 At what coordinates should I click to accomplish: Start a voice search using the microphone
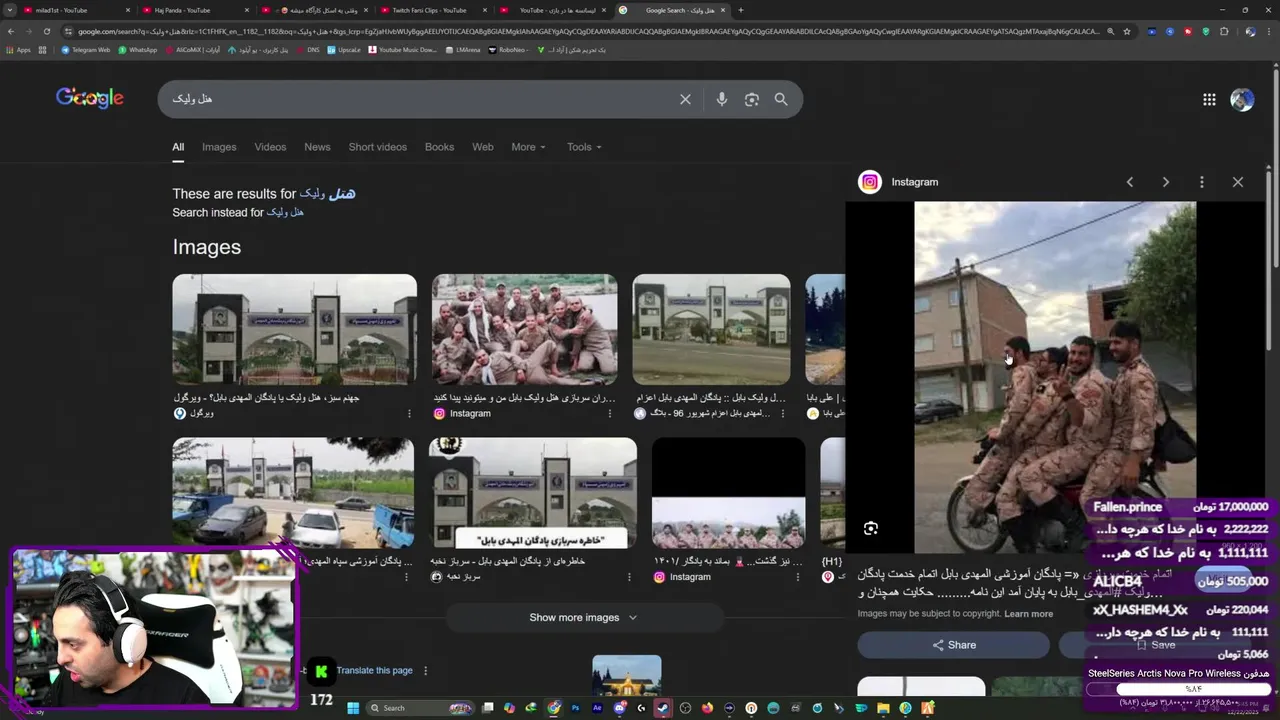721,99
